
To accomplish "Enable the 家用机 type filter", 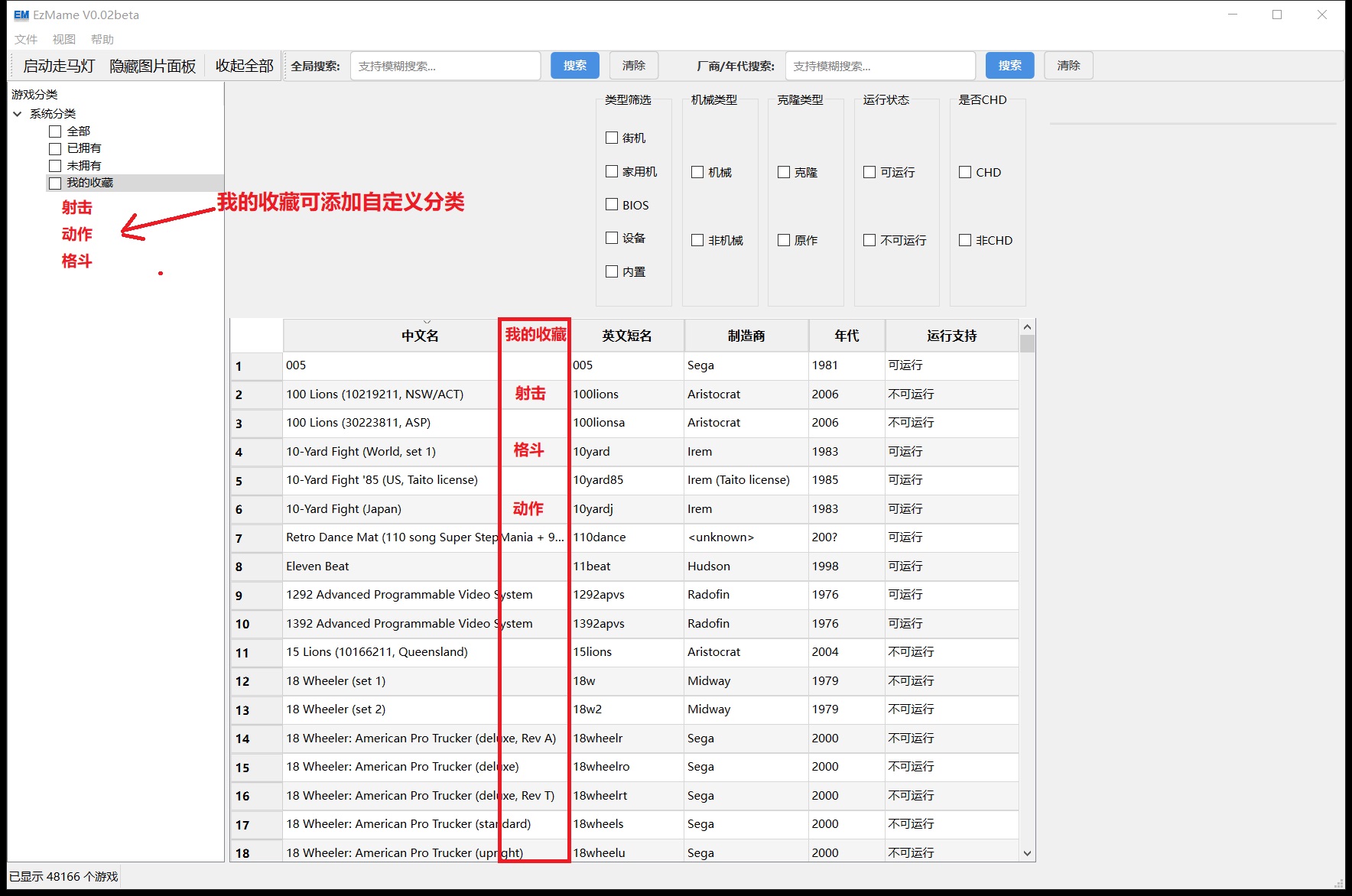I will pos(612,171).
